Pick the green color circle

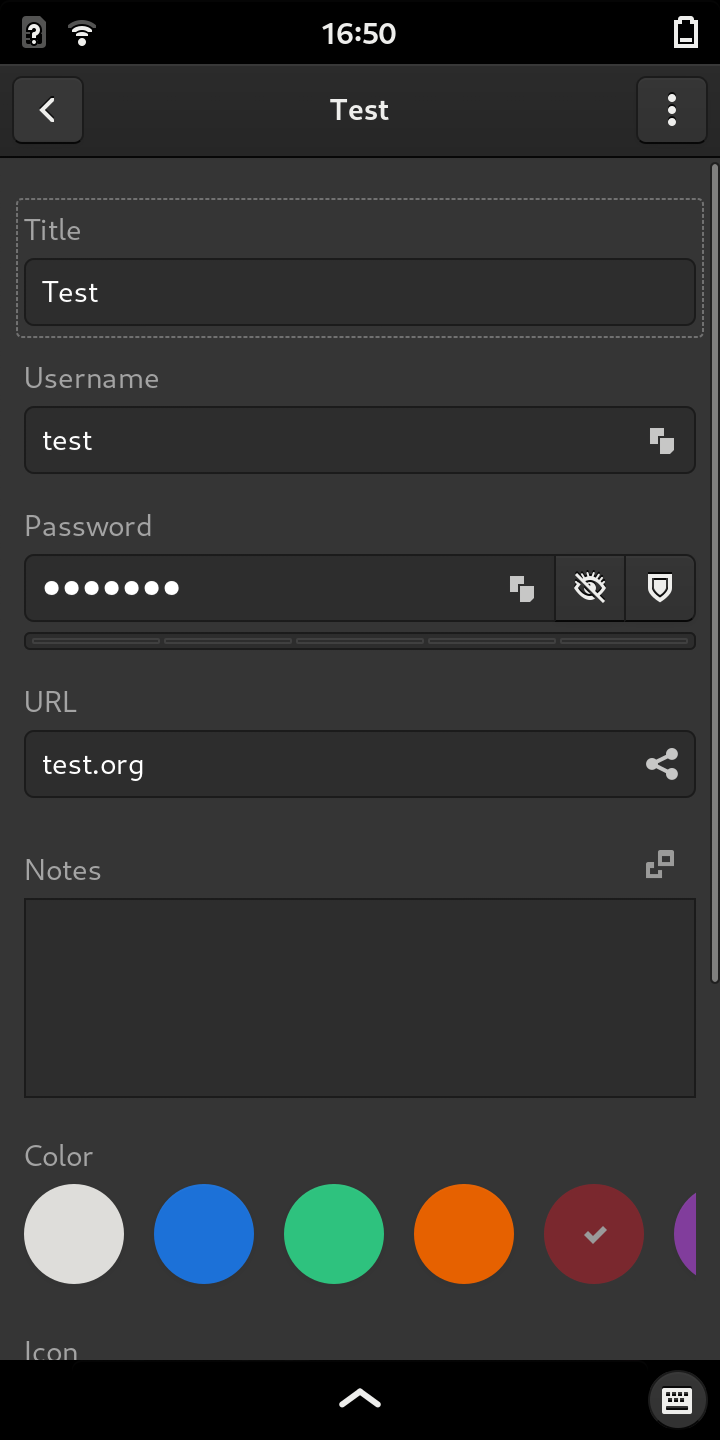pos(334,1234)
